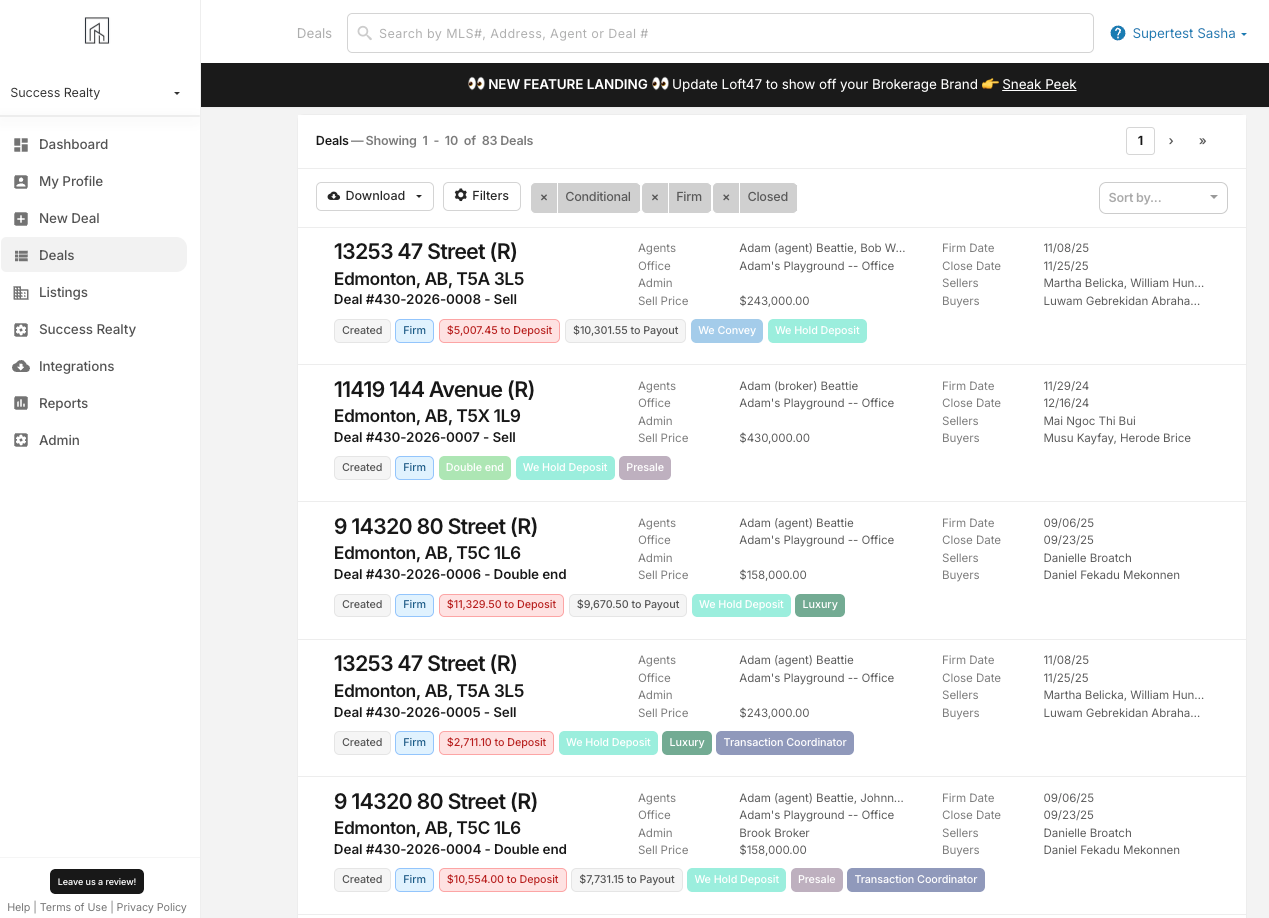Open the Sort by dropdown
1269x918 pixels.
(x=1162, y=197)
